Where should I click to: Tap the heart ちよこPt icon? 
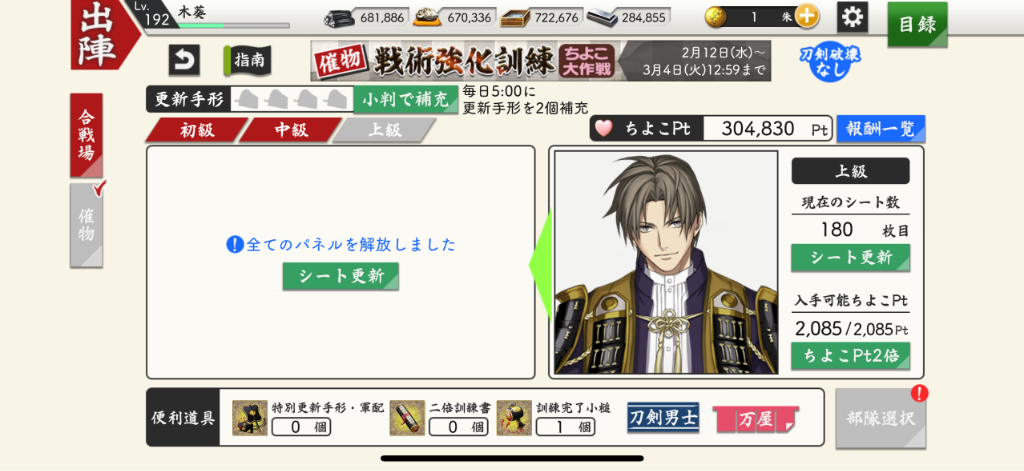[x=603, y=129]
